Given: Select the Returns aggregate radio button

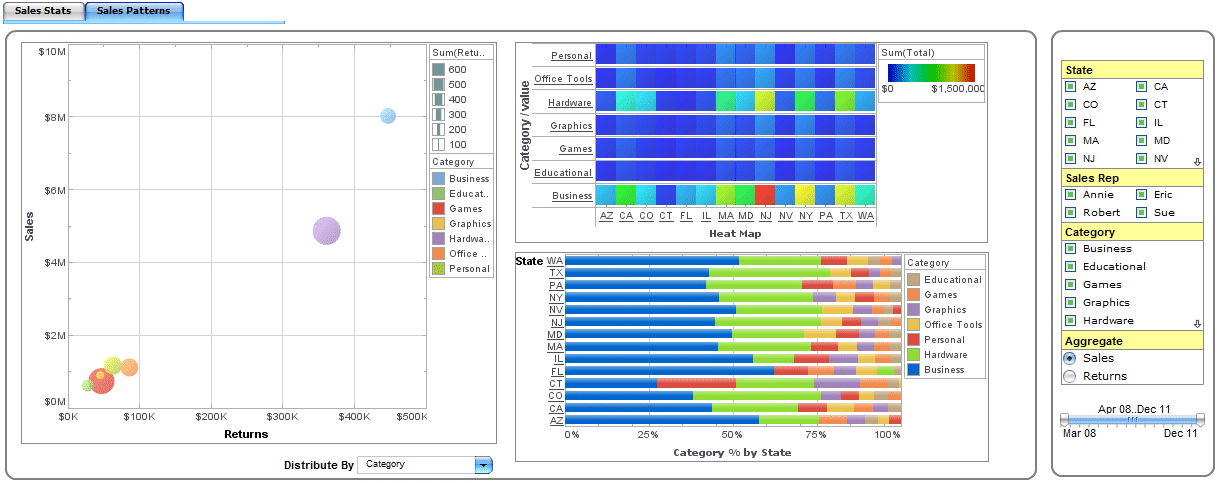Looking at the screenshot, I should 1070,376.
